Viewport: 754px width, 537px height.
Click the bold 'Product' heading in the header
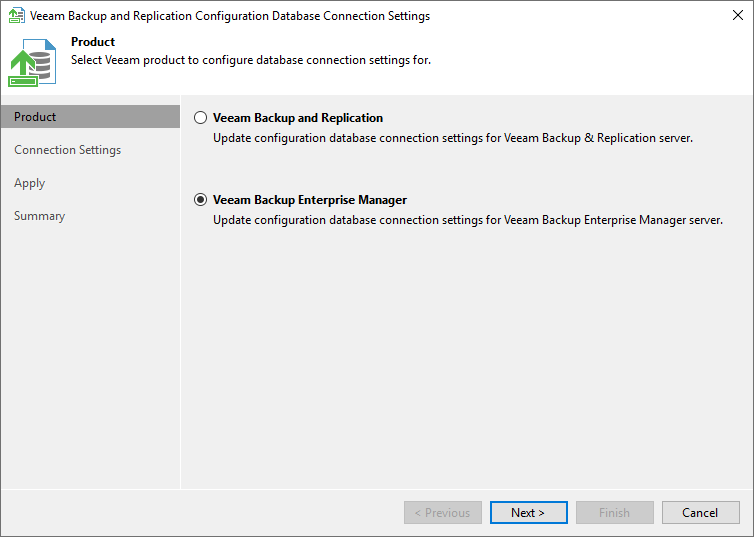[x=93, y=42]
